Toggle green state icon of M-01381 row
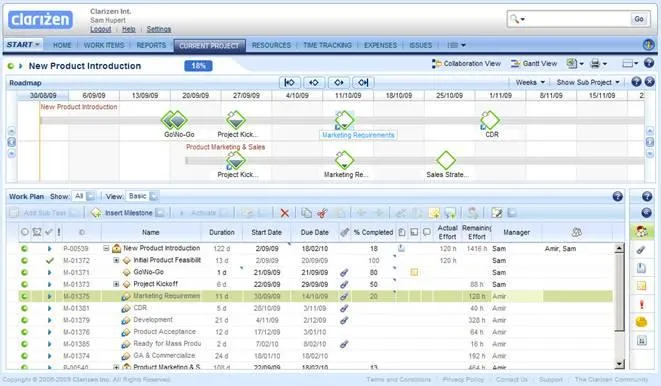The image size is (661, 386). tap(24, 308)
